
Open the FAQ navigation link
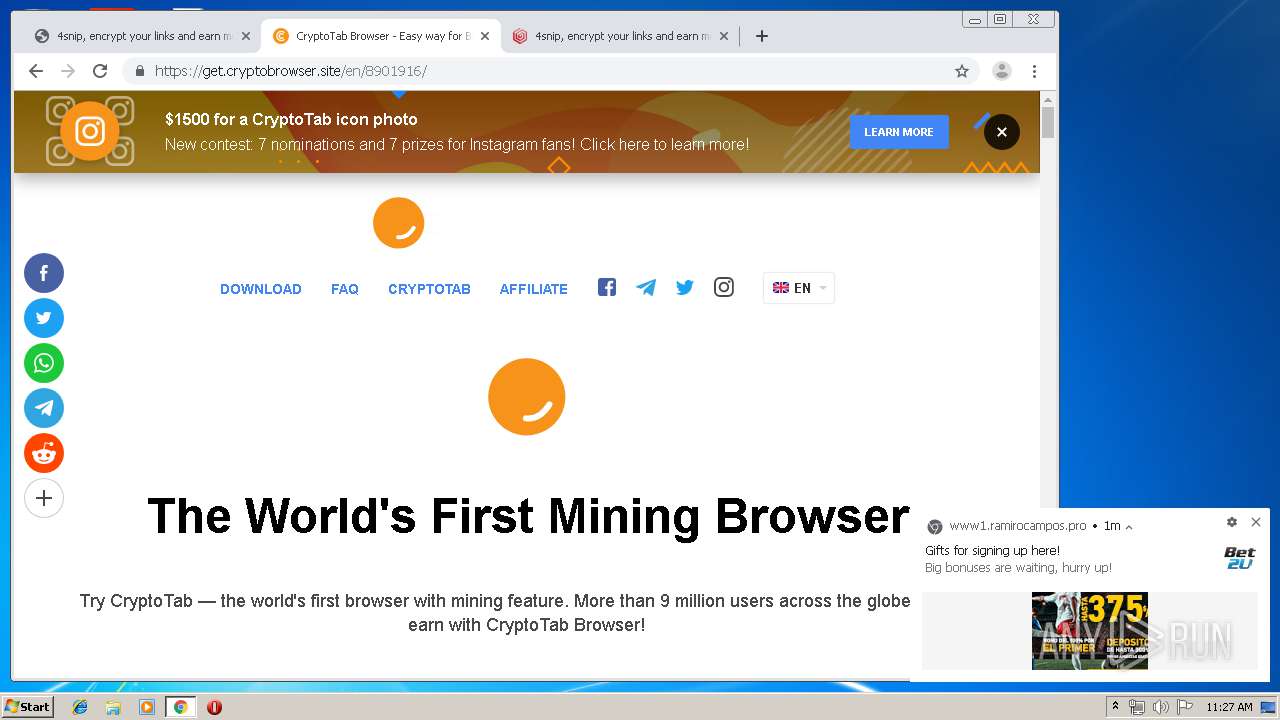345,289
